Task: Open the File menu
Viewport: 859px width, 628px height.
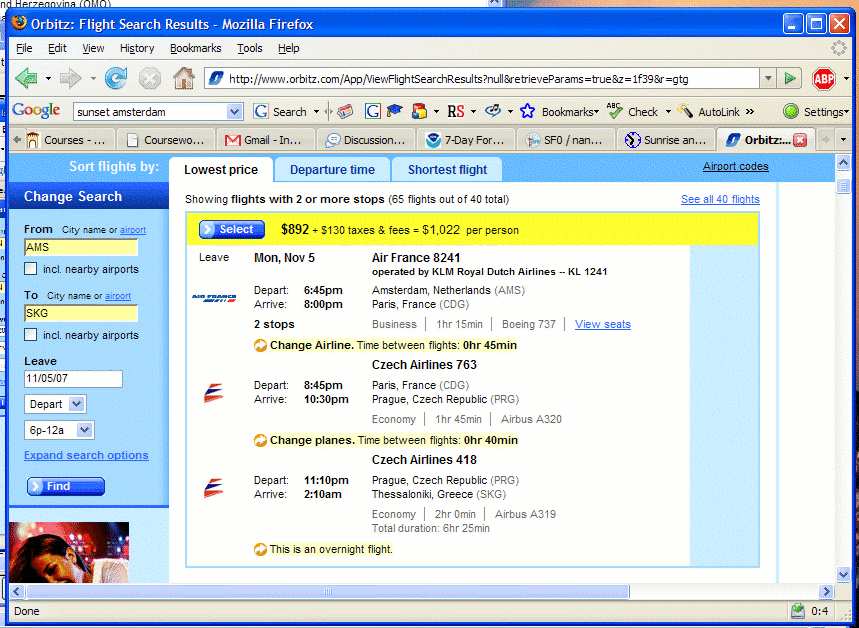Action: [24, 48]
